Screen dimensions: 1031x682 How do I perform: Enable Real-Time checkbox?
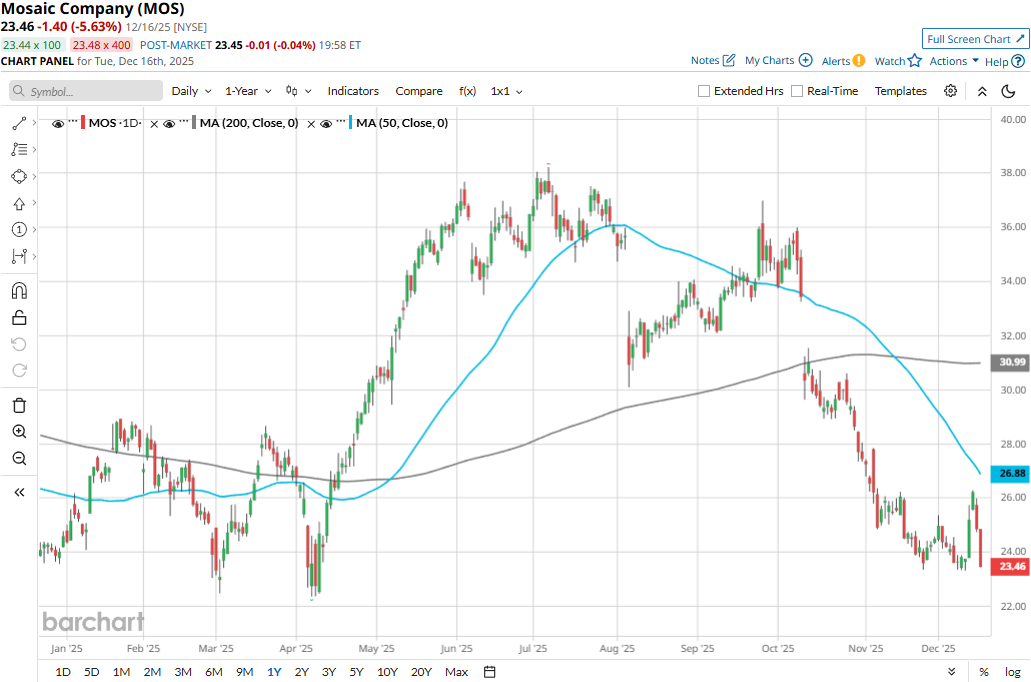(797, 91)
